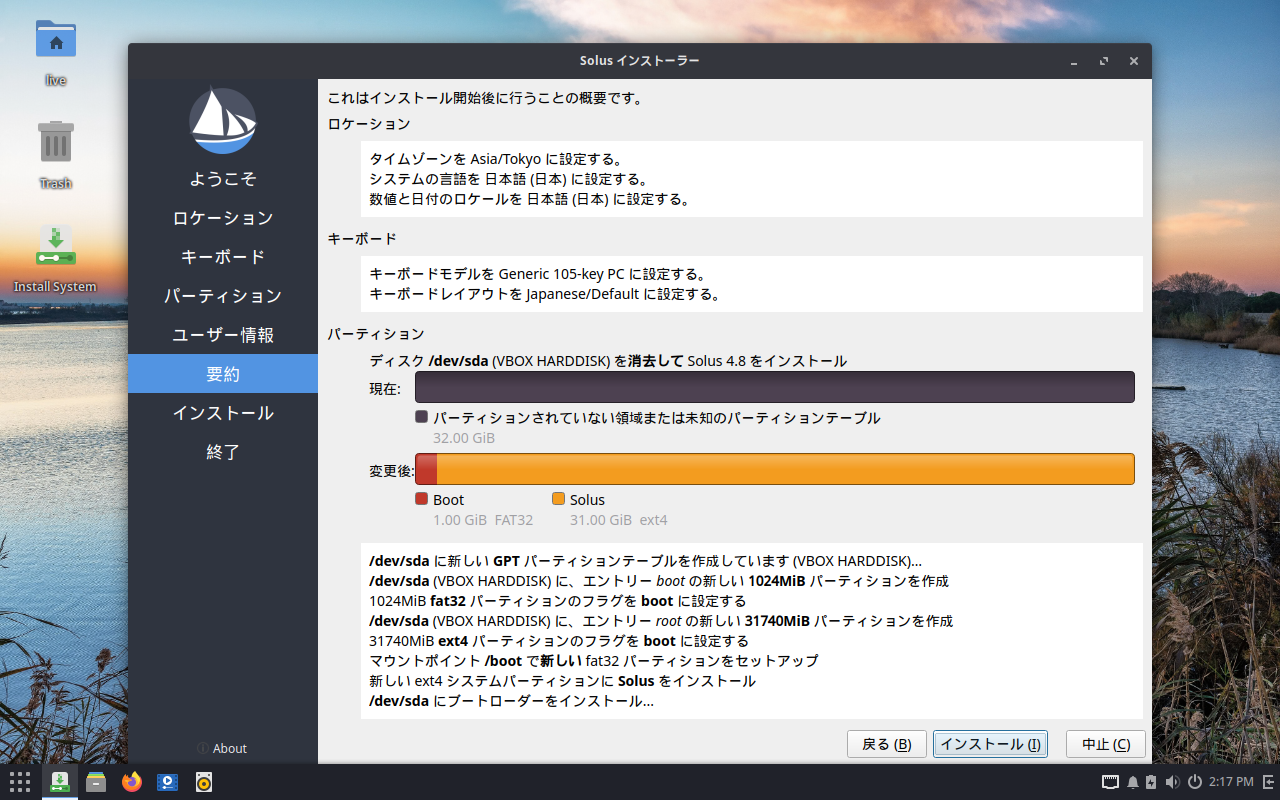Click the ブートローダーをインストール line
This screenshot has height=800, width=1280.
[512, 701]
